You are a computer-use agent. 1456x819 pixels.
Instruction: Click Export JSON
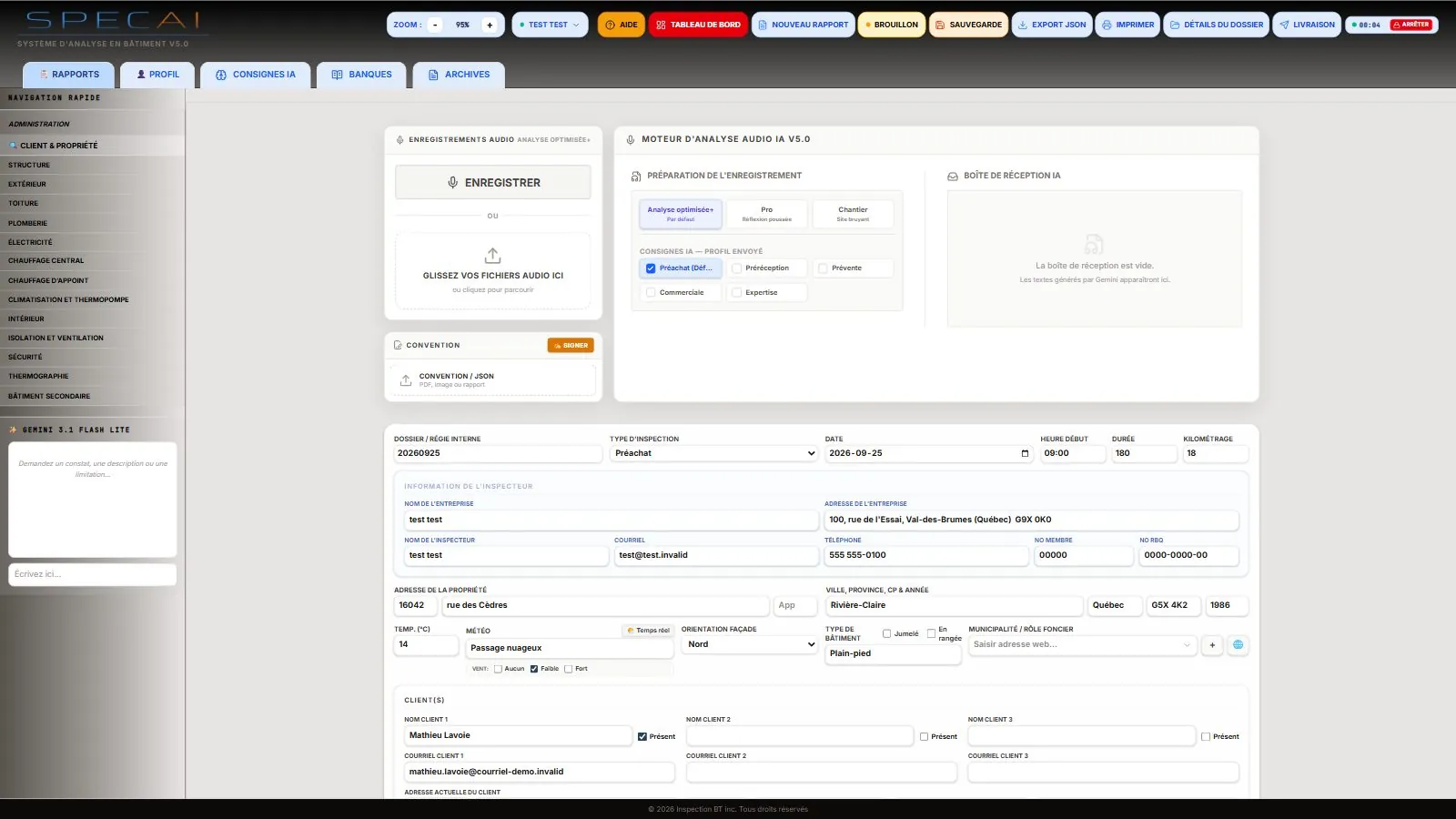click(1051, 25)
